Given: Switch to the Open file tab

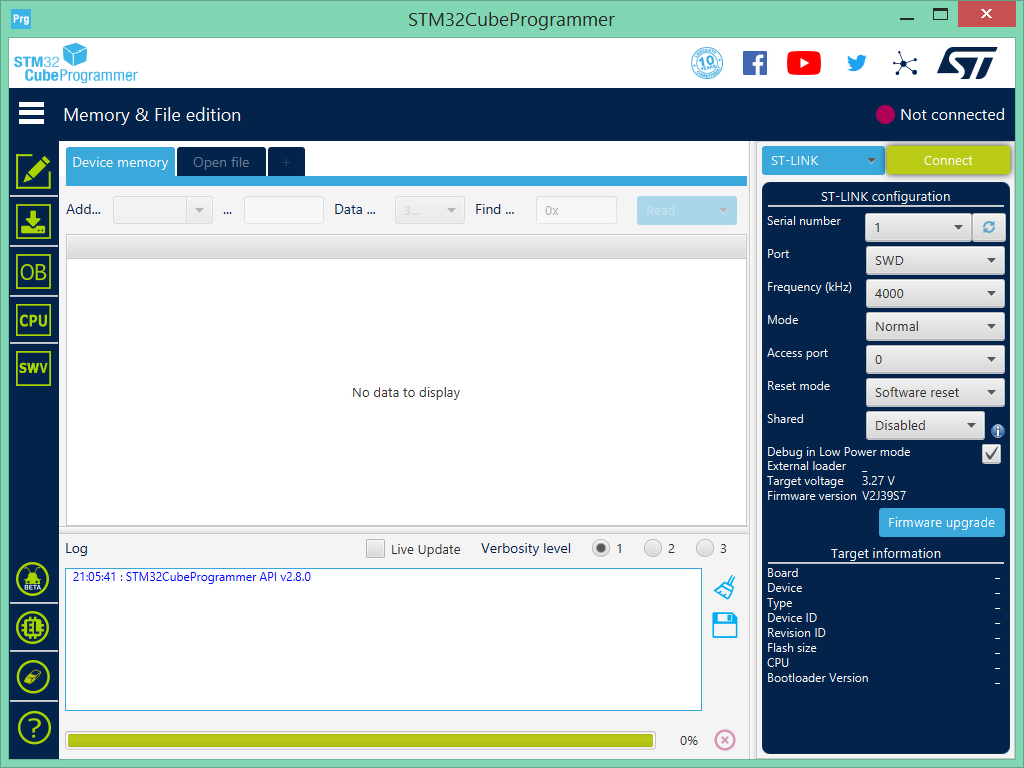Looking at the screenshot, I should pyautogui.click(x=221, y=162).
